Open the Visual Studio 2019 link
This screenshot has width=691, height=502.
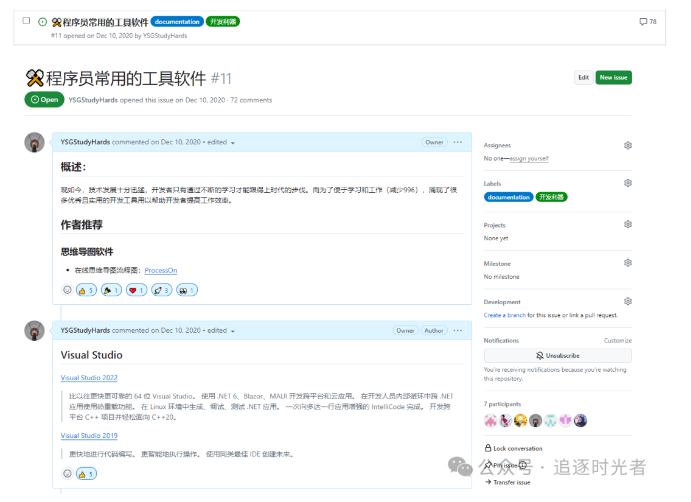tap(89, 435)
